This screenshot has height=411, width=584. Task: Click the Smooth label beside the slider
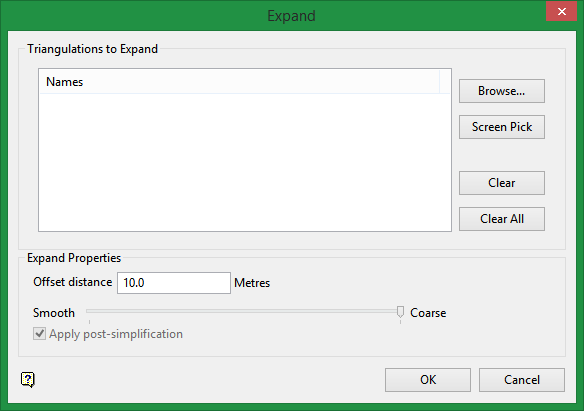click(x=54, y=313)
